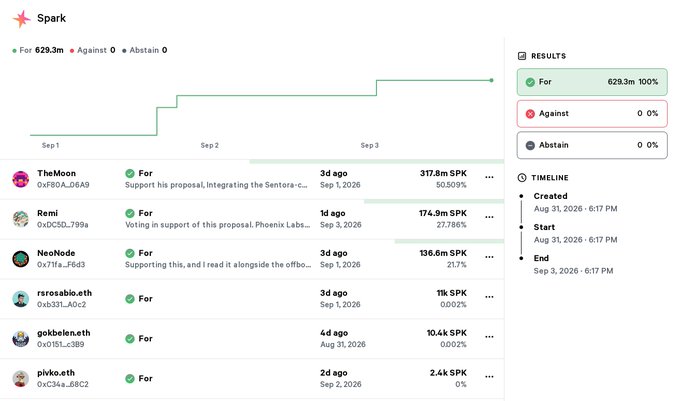
Task: Open TheMoon voter profile name
Action: pos(56,173)
